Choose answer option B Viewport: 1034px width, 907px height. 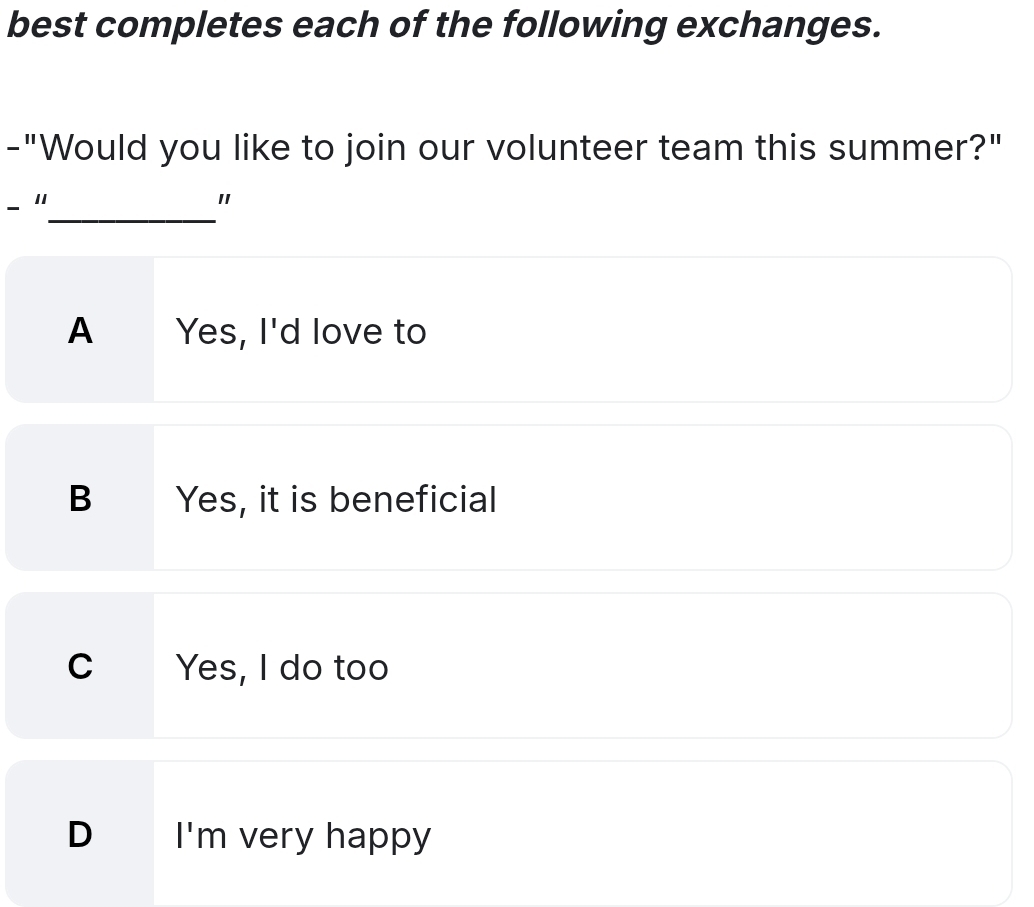[x=508, y=498]
